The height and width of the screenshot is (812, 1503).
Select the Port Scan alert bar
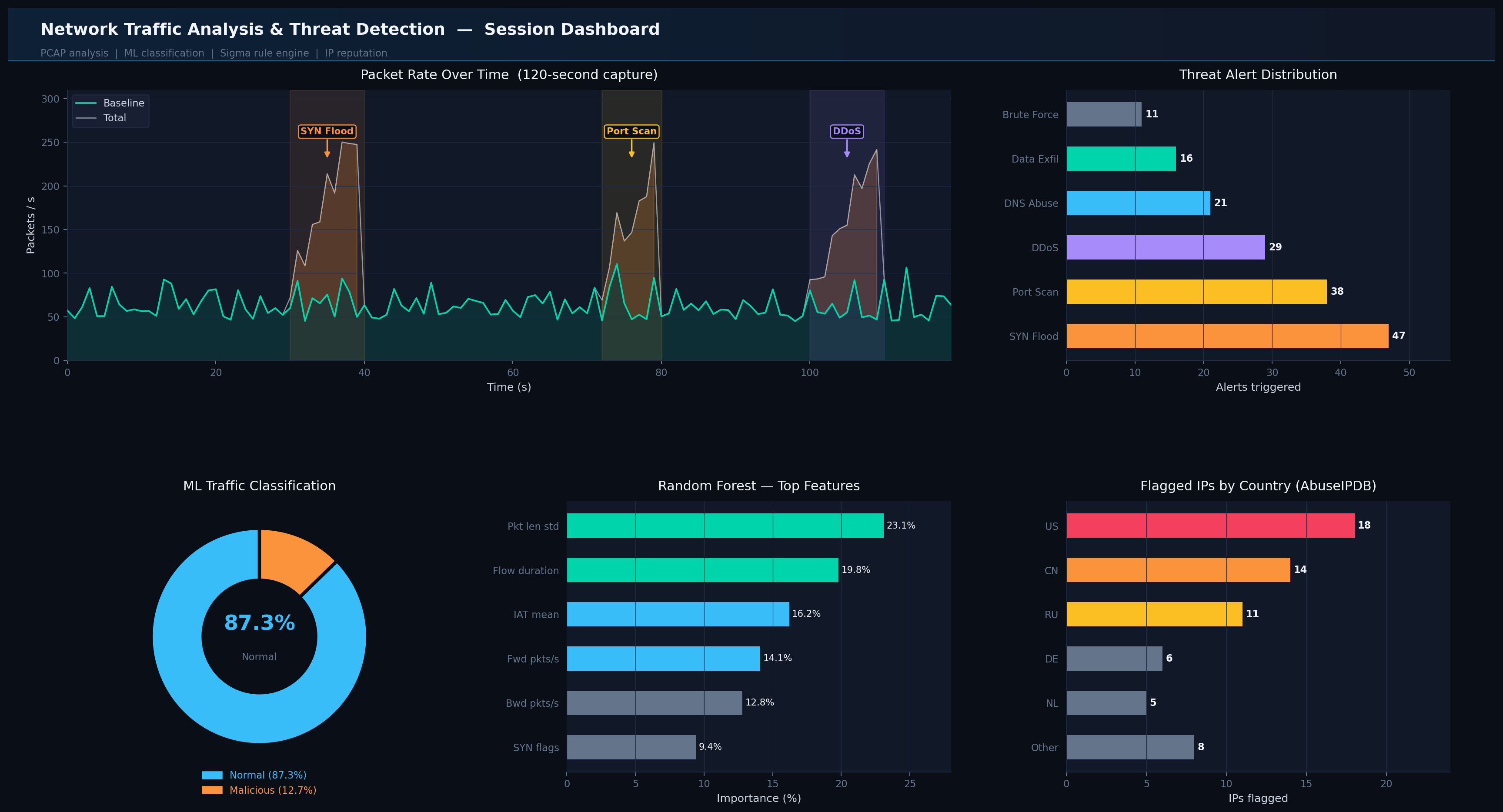coord(1196,292)
